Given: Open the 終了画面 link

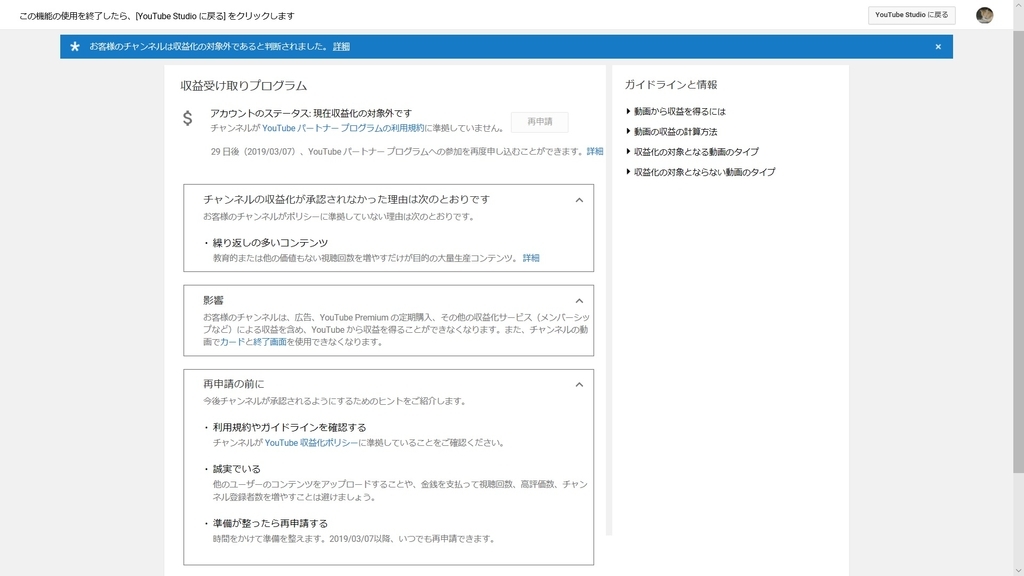Looking at the screenshot, I should point(270,342).
